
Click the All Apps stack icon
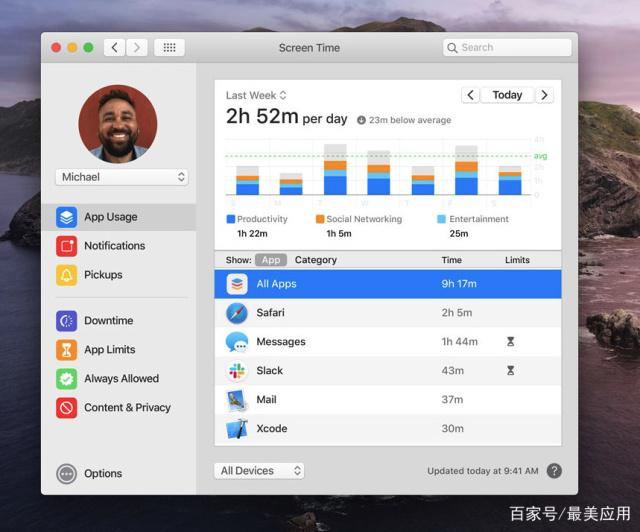pyautogui.click(x=237, y=284)
